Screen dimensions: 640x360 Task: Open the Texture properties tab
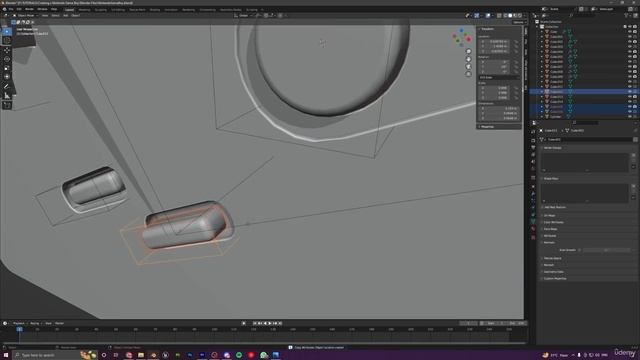coord(533,237)
